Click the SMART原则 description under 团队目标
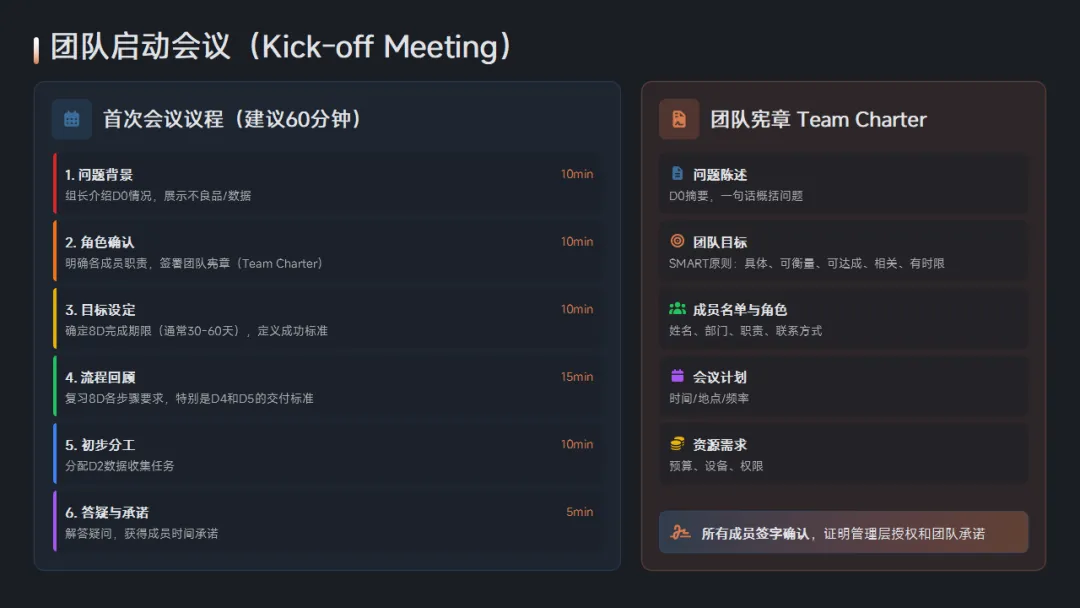The image size is (1080, 608). [x=807, y=263]
